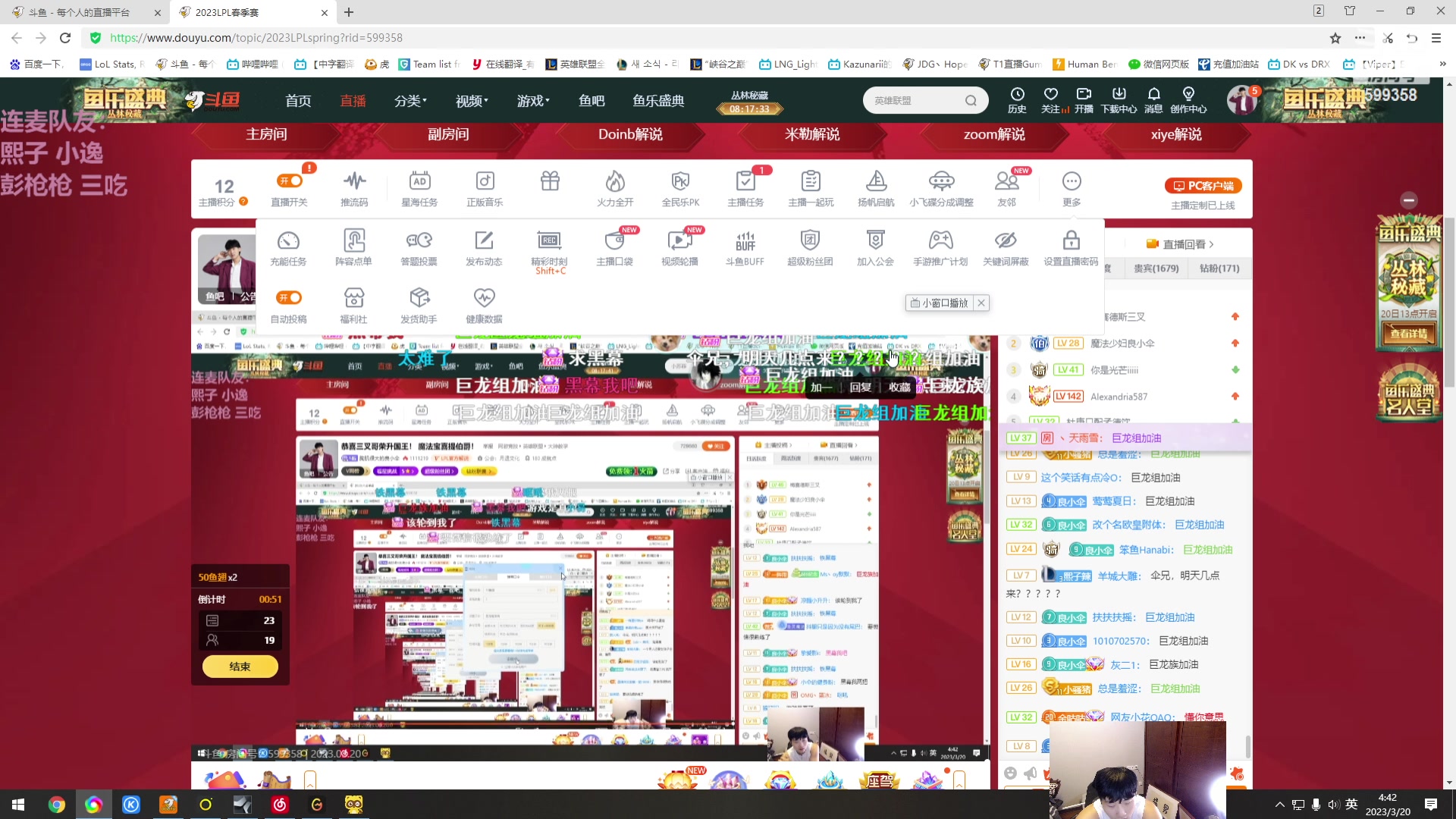Image resolution: width=1456 pixels, height=819 pixels.
Task: Switch to 副房间 tab
Action: coord(448,134)
